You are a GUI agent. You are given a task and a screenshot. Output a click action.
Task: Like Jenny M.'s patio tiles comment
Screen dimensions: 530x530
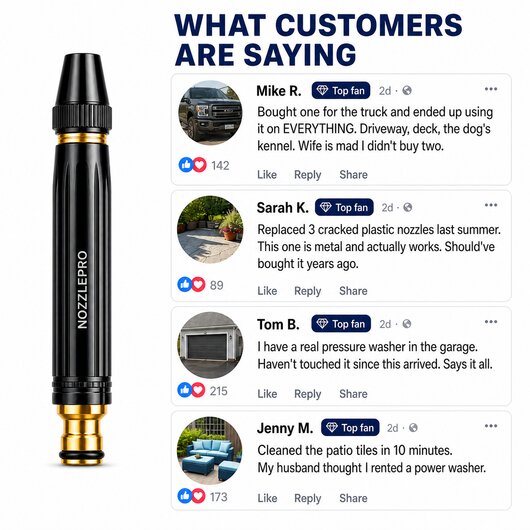click(267, 498)
